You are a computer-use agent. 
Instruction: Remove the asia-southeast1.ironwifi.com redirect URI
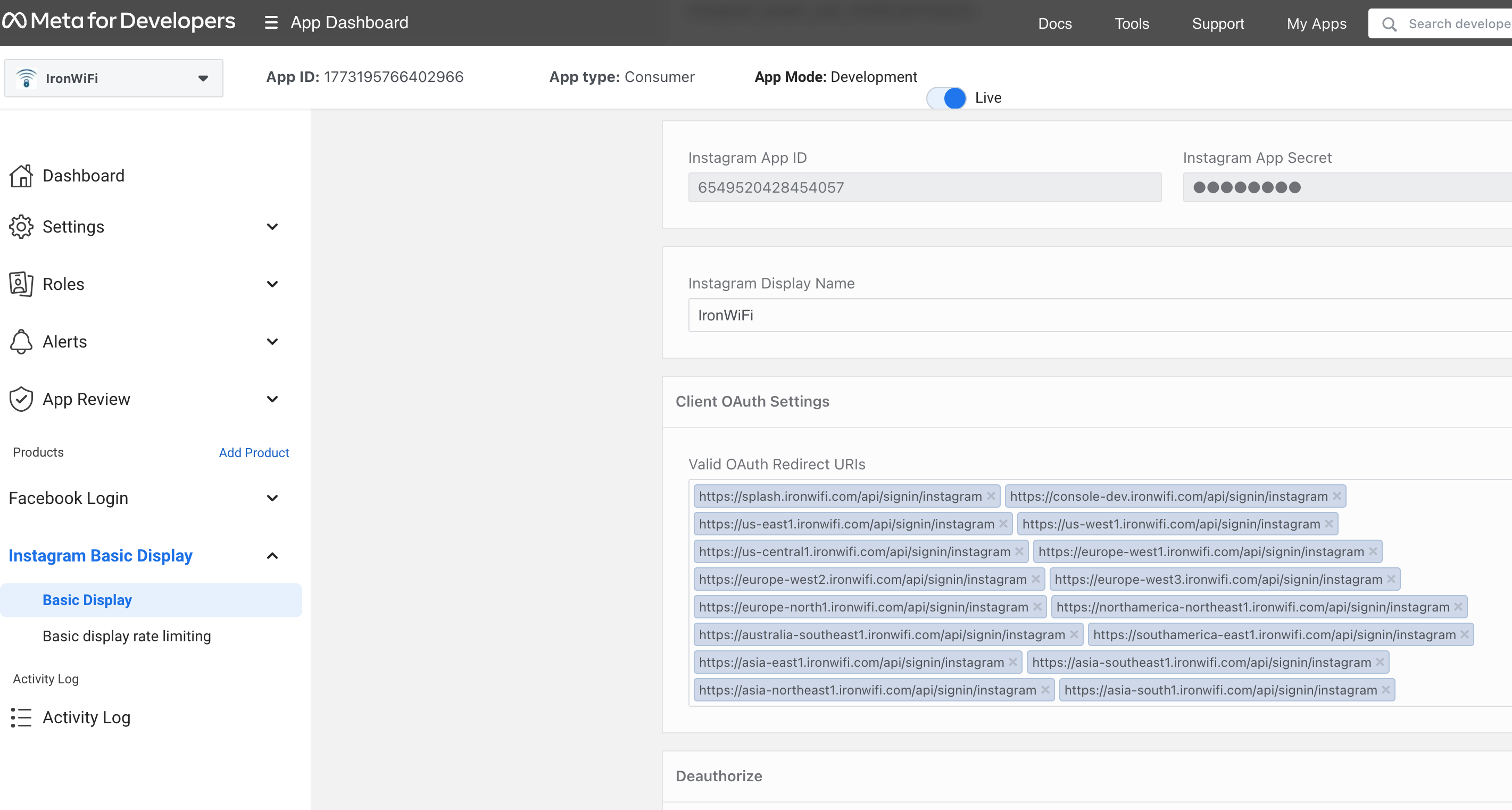point(1380,662)
